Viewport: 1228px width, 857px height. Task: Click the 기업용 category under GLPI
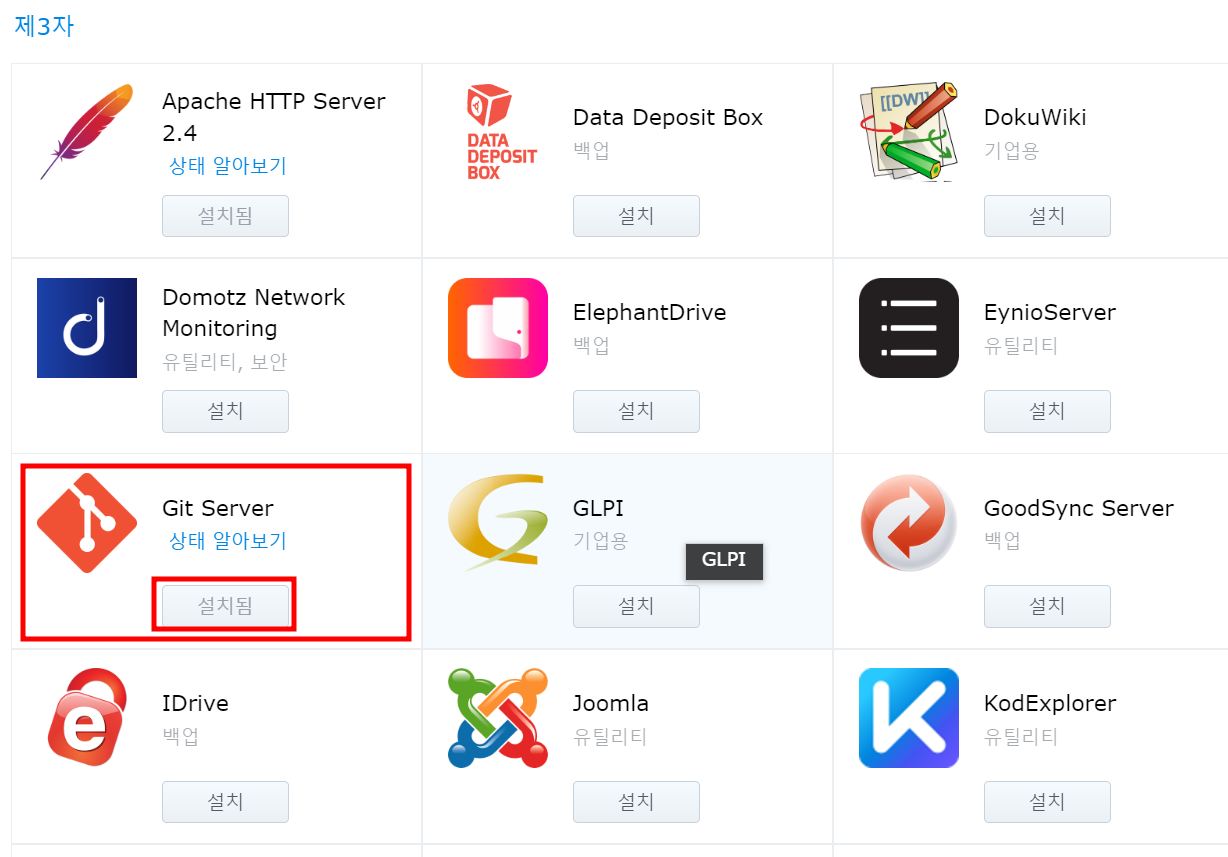point(601,541)
